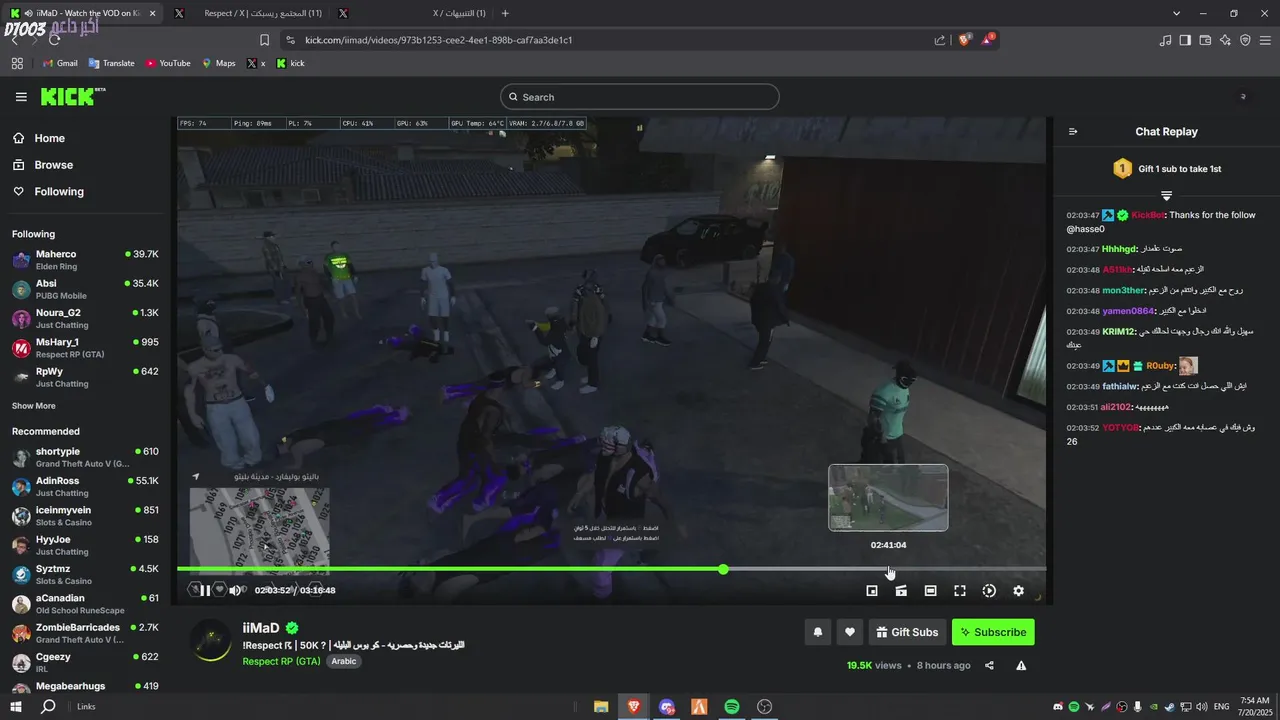Collapse the Chat Replay panel
The image size is (1280, 720).
click(x=1073, y=132)
